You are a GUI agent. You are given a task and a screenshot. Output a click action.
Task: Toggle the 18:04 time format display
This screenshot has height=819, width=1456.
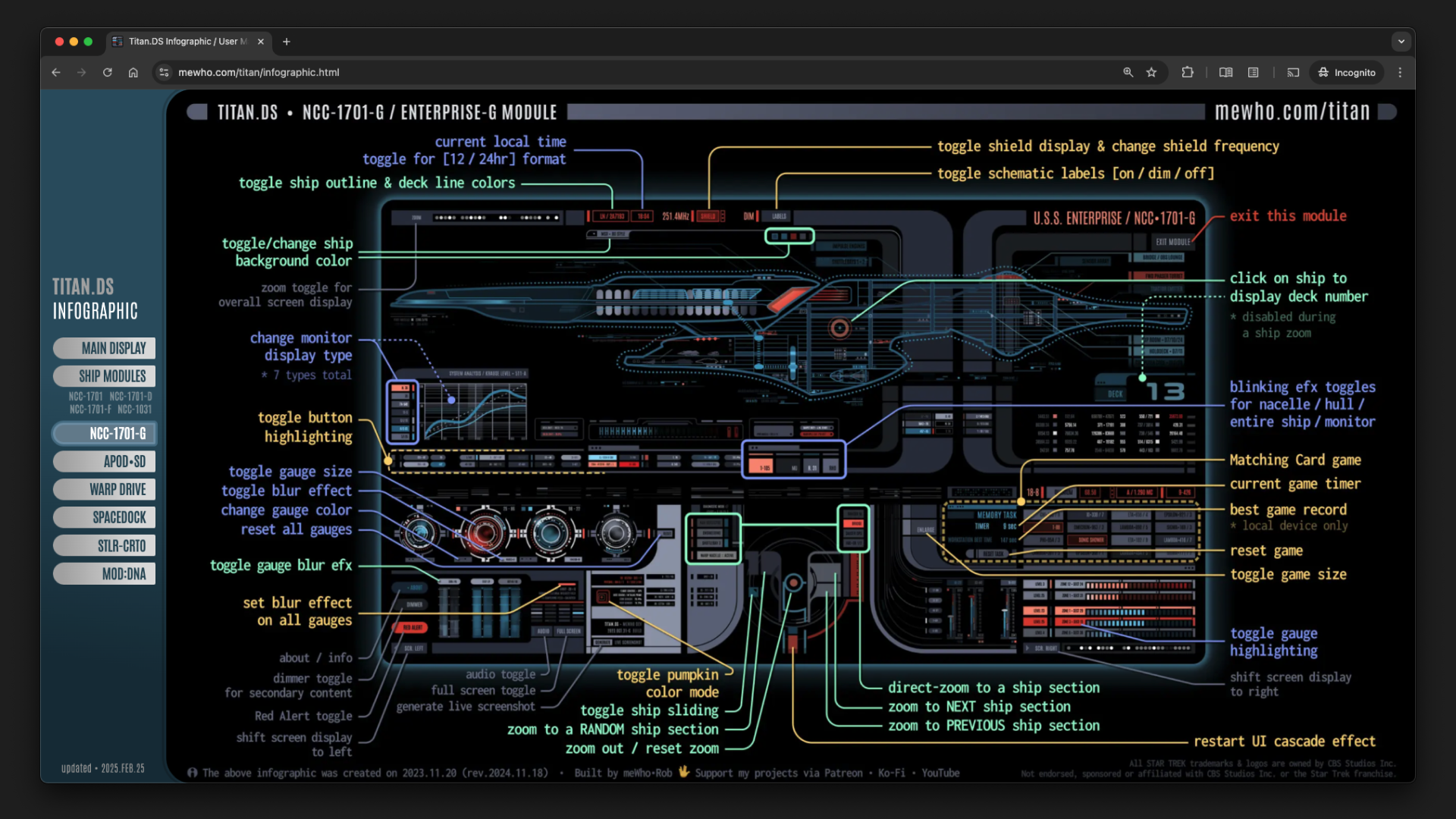pos(642,216)
